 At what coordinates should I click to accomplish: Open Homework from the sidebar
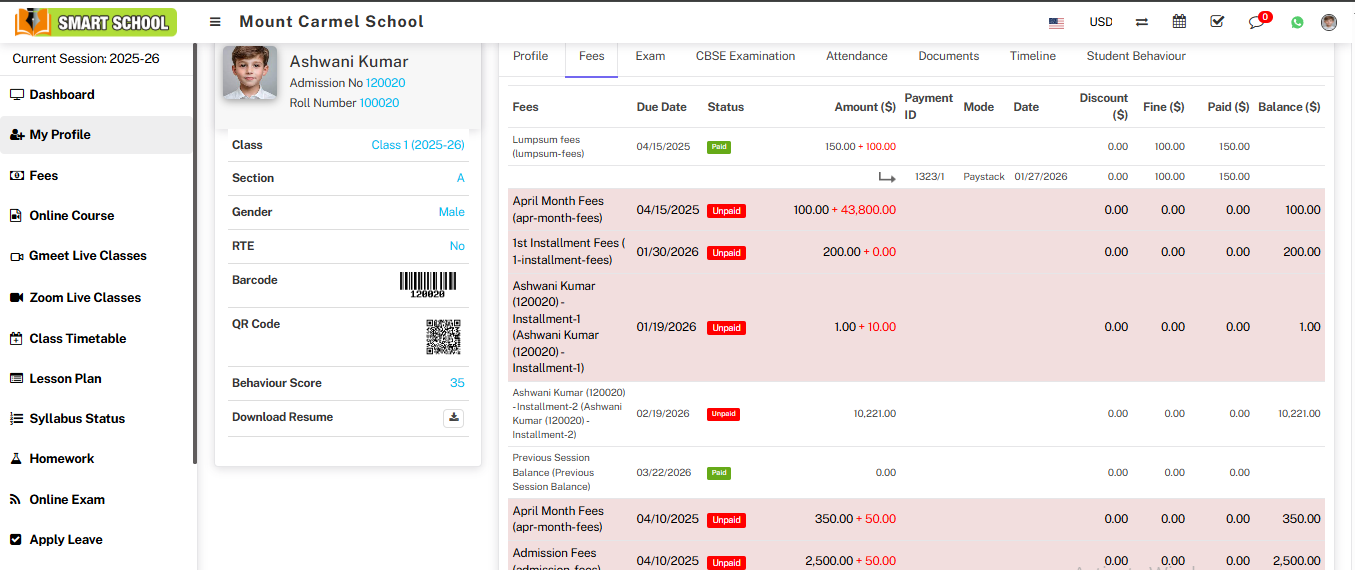[61, 459]
